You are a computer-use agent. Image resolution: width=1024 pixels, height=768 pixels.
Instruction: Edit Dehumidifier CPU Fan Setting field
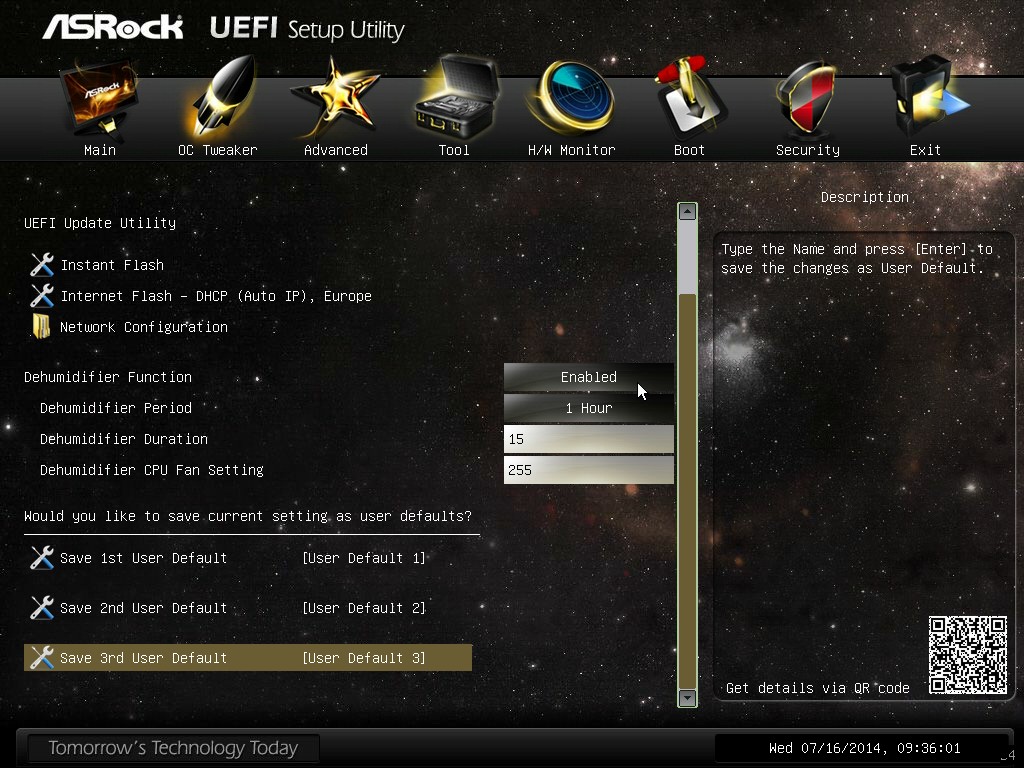click(x=588, y=470)
